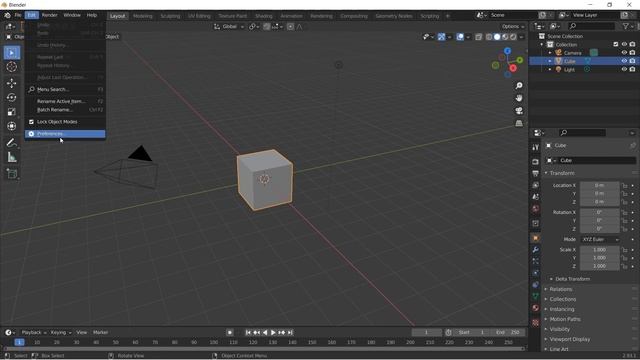Select the Select Box tool

[x=11, y=53]
